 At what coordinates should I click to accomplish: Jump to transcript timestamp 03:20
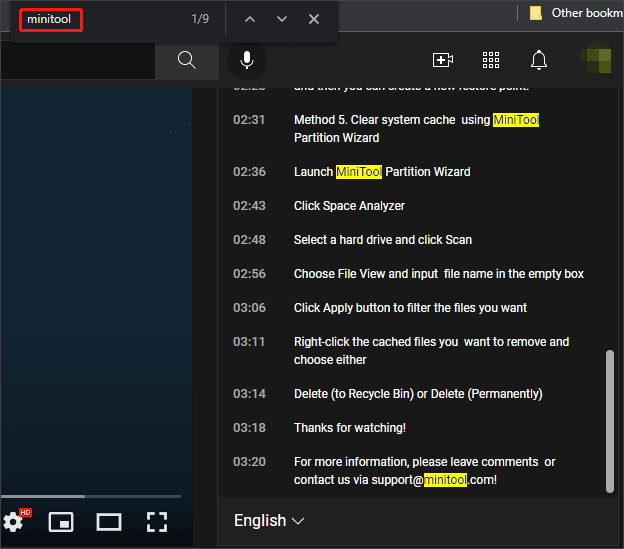249,462
